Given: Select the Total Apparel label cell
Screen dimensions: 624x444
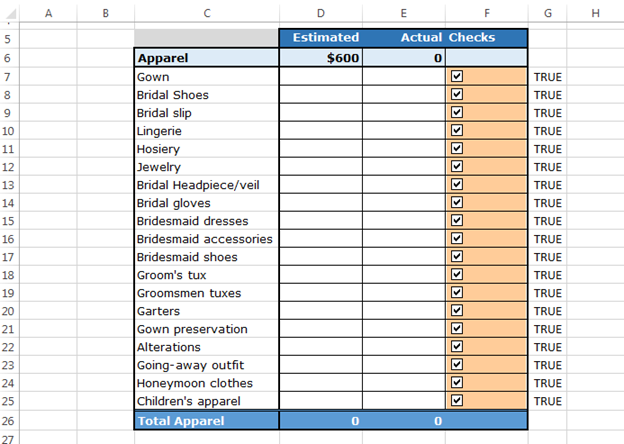Looking at the screenshot, I should click(207, 421).
